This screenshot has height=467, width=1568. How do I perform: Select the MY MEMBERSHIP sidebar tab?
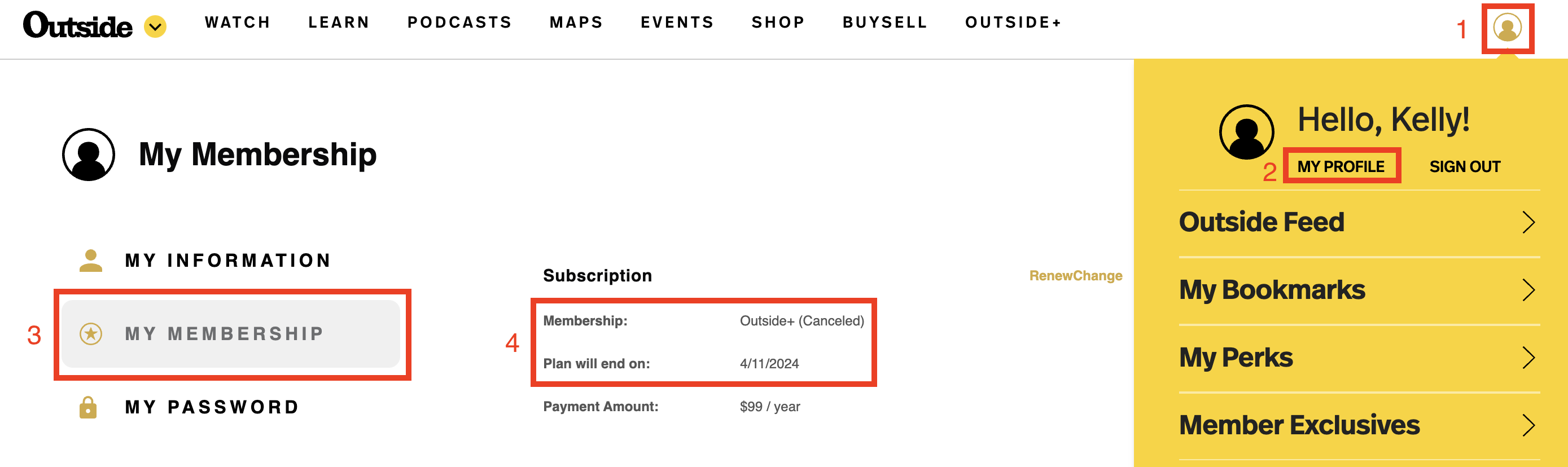point(231,333)
